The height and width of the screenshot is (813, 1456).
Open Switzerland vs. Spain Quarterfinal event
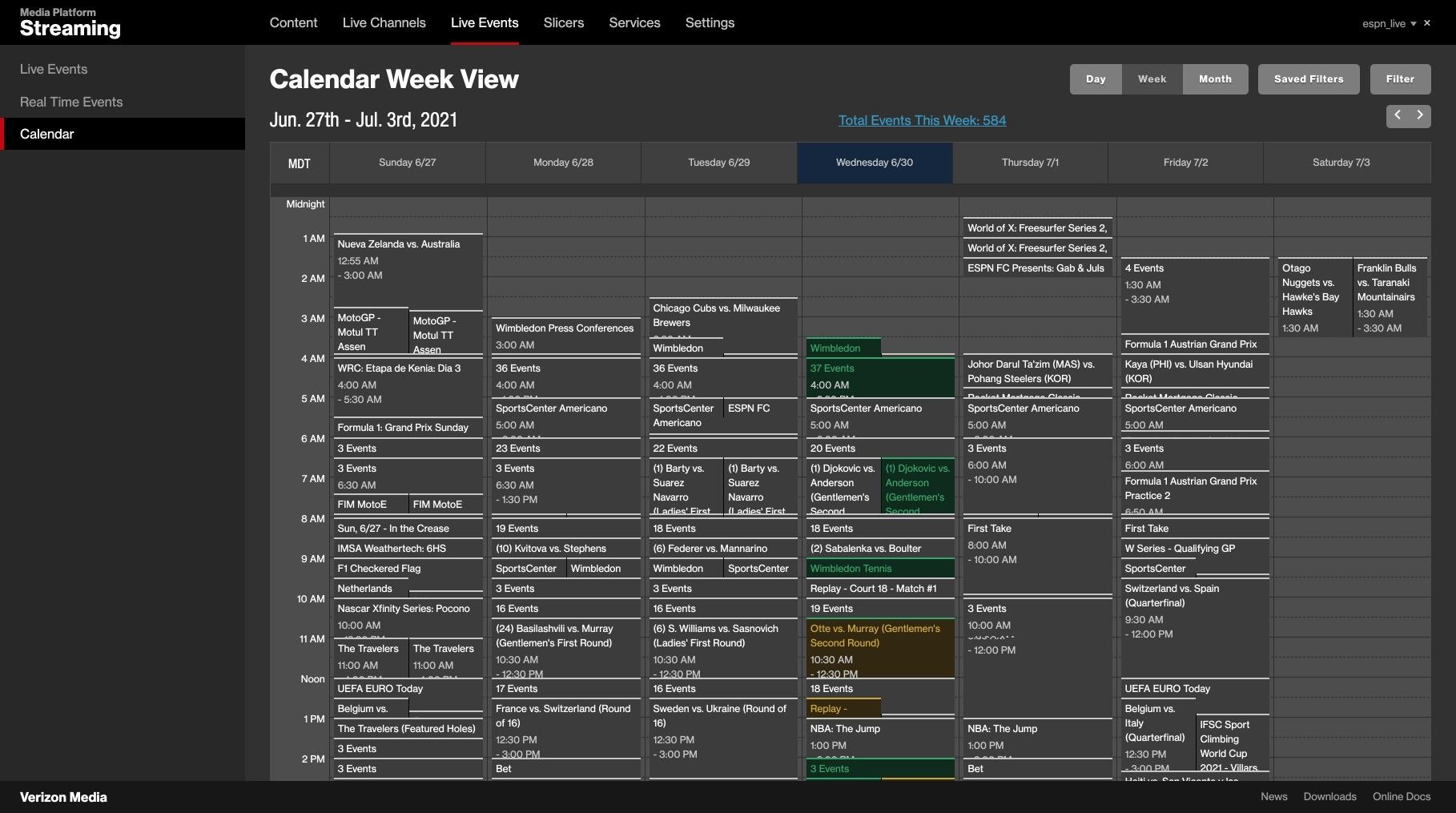(1195, 628)
